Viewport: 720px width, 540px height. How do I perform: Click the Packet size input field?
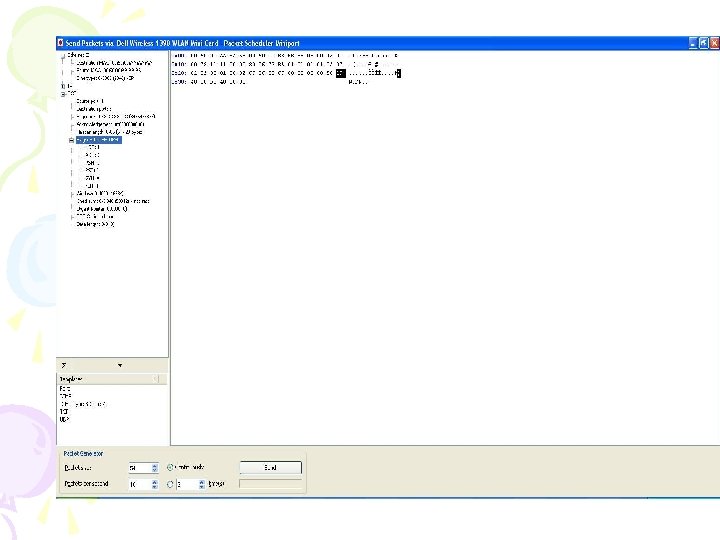(x=140, y=468)
